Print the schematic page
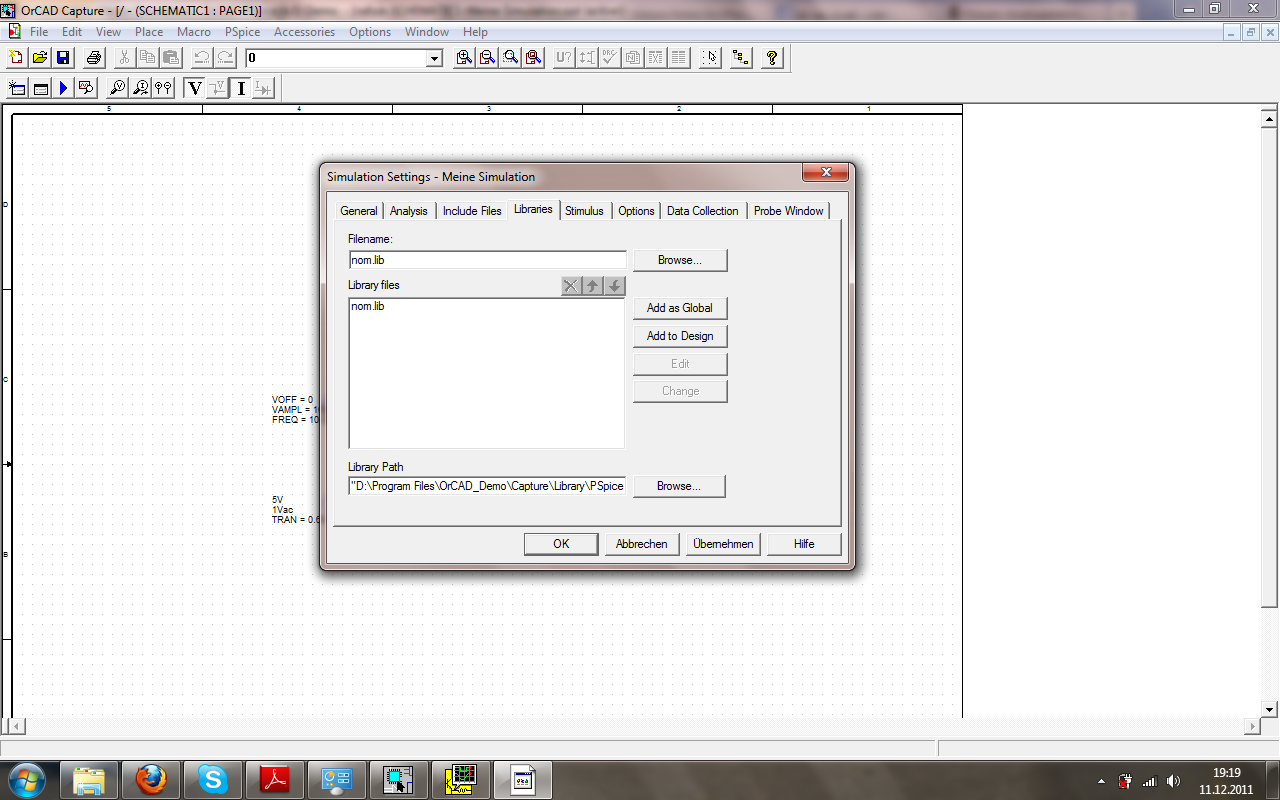The image size is (1280, 800). pos(94,58)
